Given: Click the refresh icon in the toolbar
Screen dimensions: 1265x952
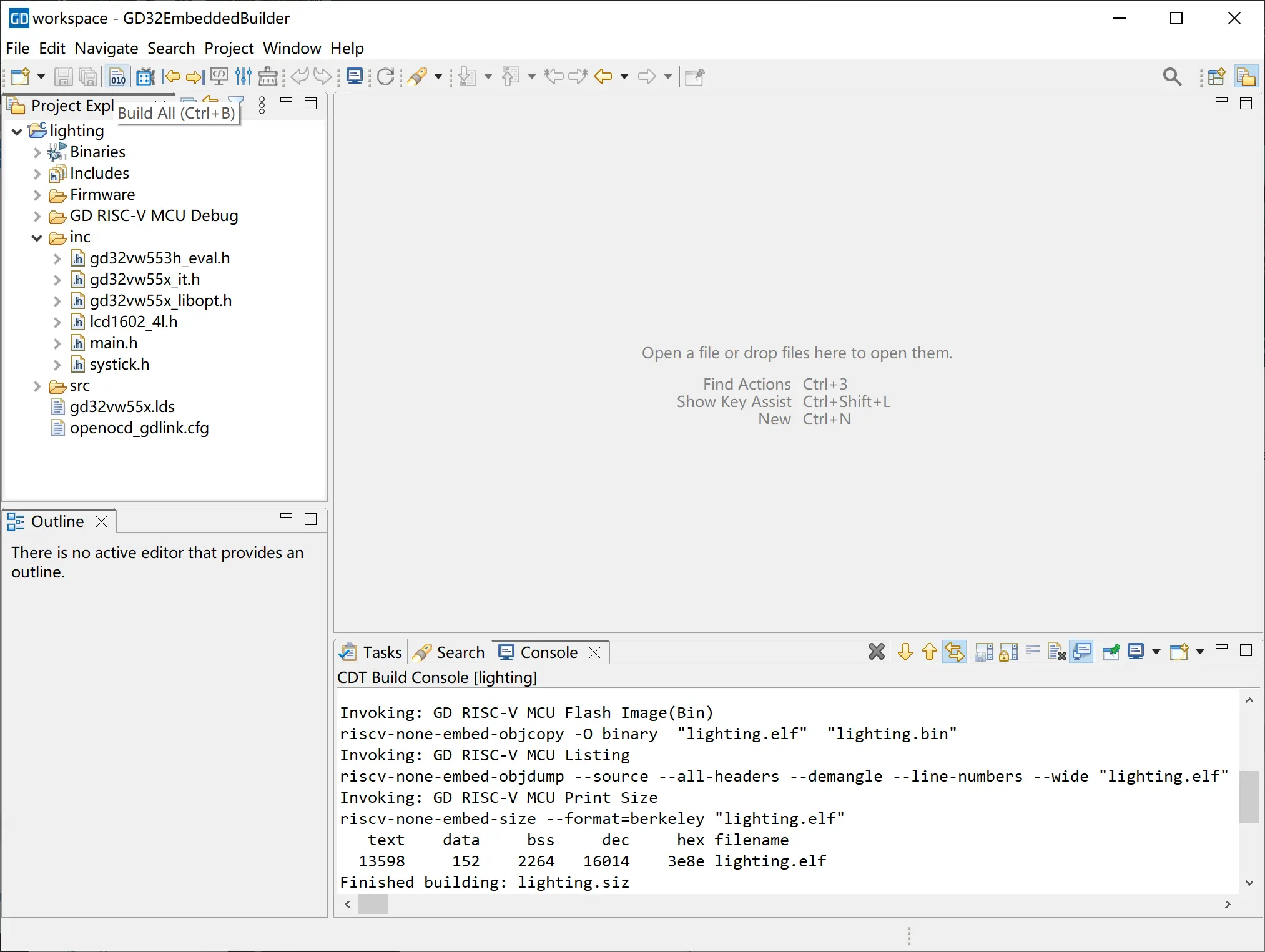Looking at the screenshot, I should (385, 77).
